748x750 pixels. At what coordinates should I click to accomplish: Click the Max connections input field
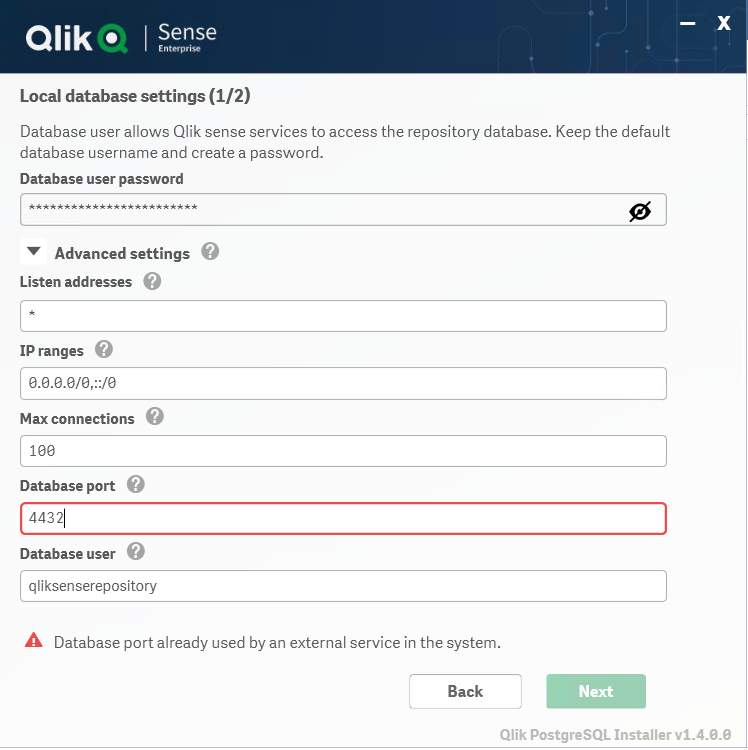(x=343, y=451)
